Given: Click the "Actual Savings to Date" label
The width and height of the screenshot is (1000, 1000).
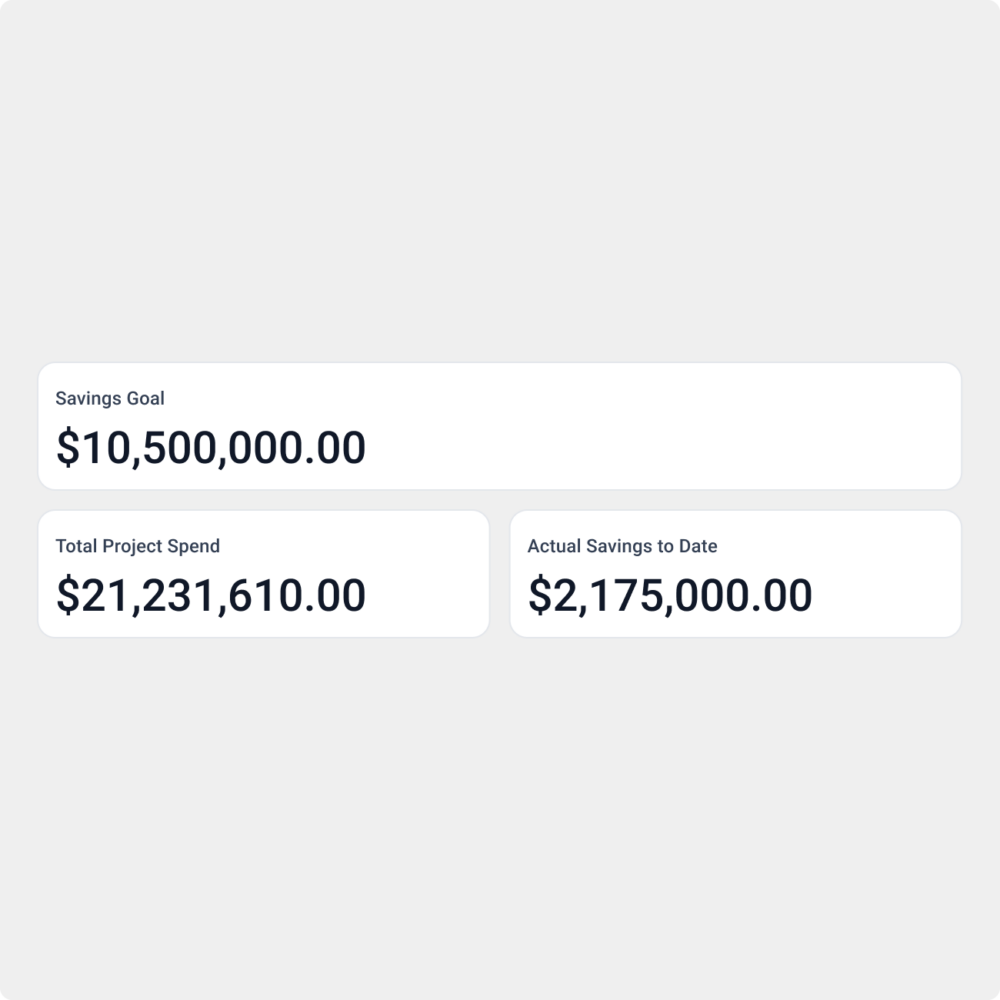Looking at the screenshot, I should [x=622, y=546].
